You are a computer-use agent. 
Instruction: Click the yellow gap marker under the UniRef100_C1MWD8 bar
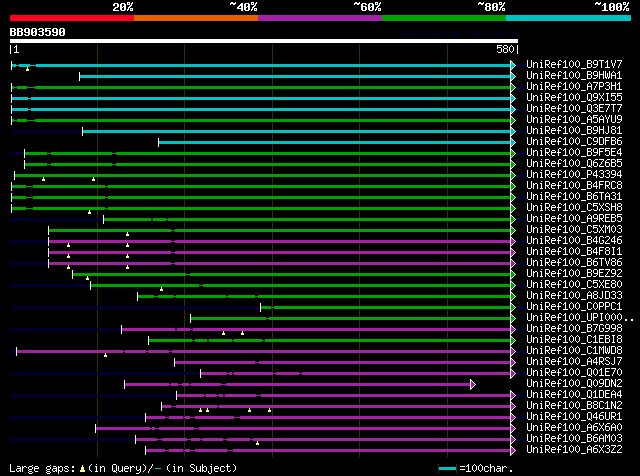(105, 355)
